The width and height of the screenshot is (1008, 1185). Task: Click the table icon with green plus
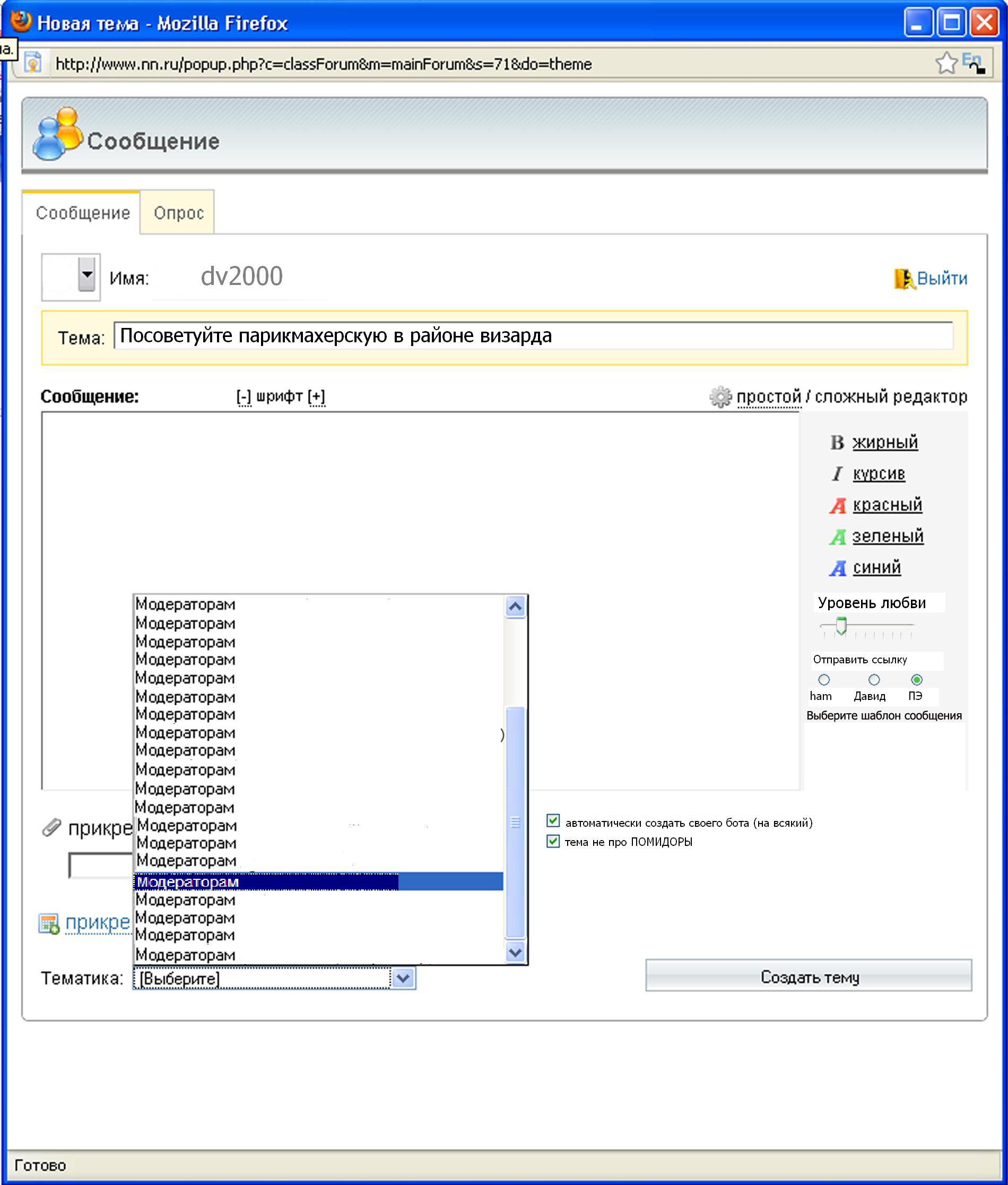tap(49, 924)
